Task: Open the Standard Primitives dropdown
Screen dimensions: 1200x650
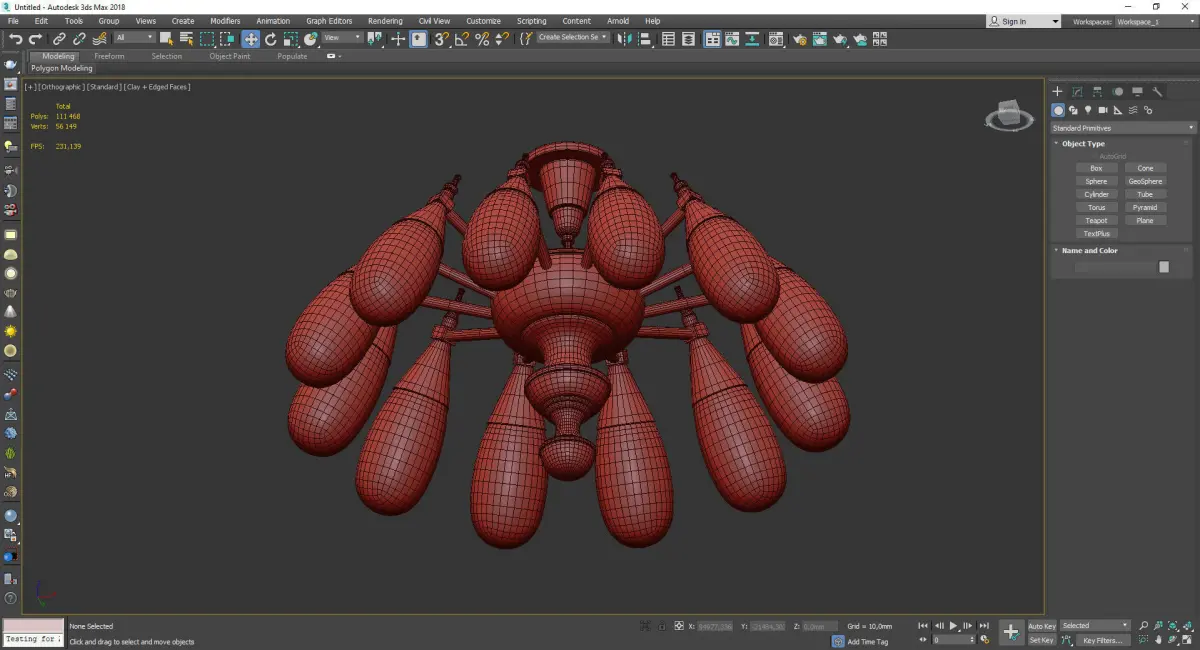Action: 1122,128
